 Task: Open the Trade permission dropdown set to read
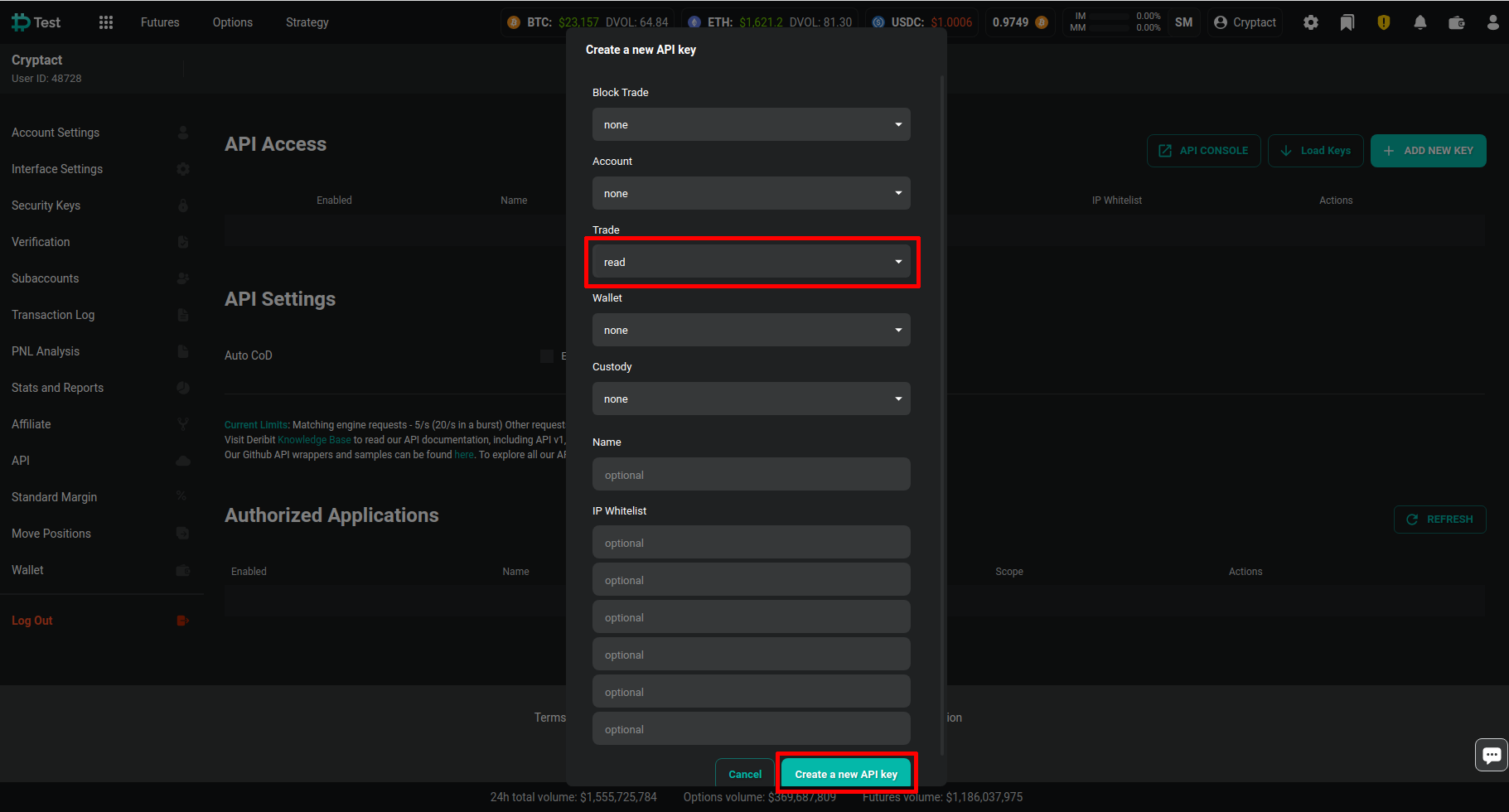752,262
